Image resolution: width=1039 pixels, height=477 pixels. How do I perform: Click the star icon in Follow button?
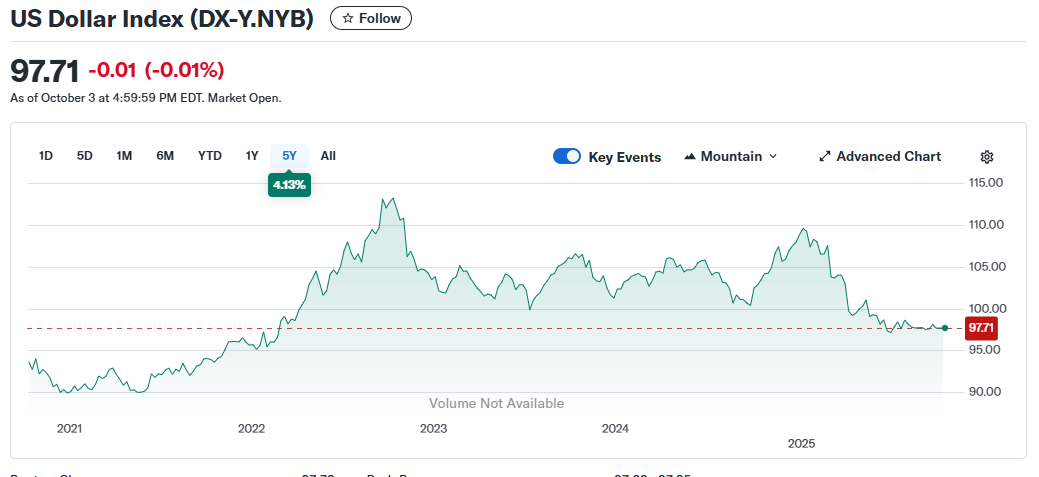click(x=348, y=19)
